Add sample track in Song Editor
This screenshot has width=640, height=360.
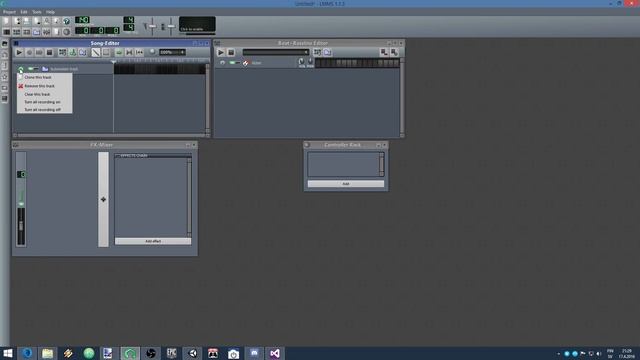[73, 52]
